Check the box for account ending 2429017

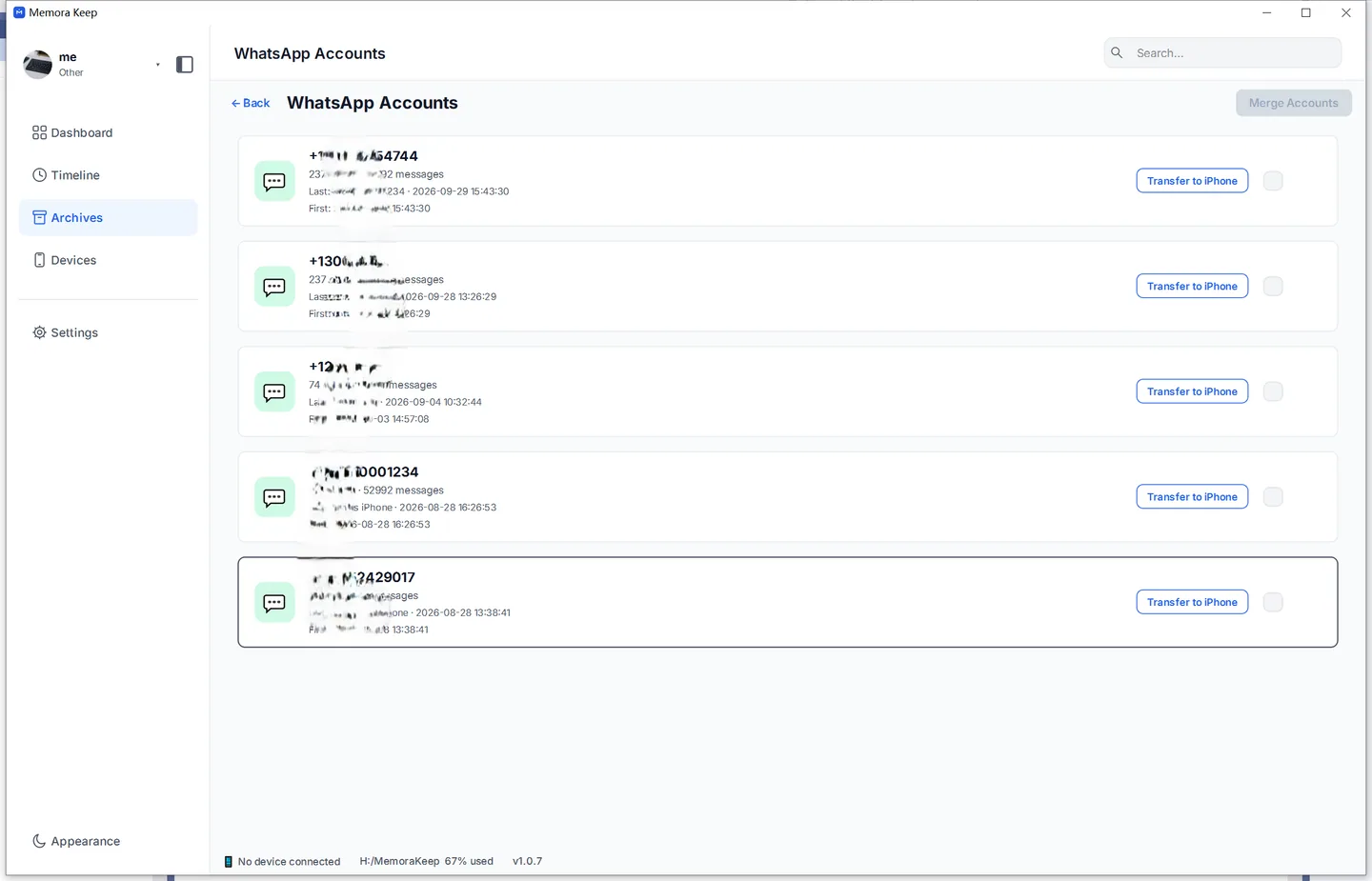(1273, 602)
